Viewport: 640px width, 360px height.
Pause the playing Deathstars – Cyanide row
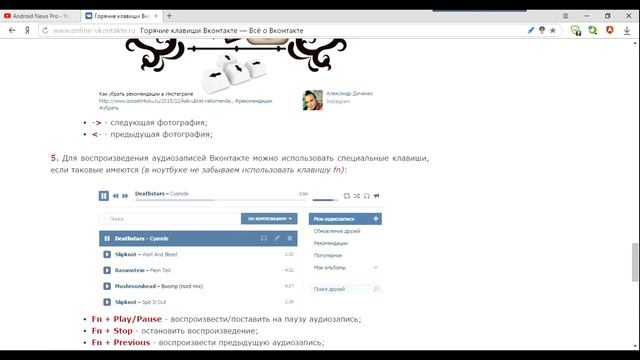tap(107, 238)
